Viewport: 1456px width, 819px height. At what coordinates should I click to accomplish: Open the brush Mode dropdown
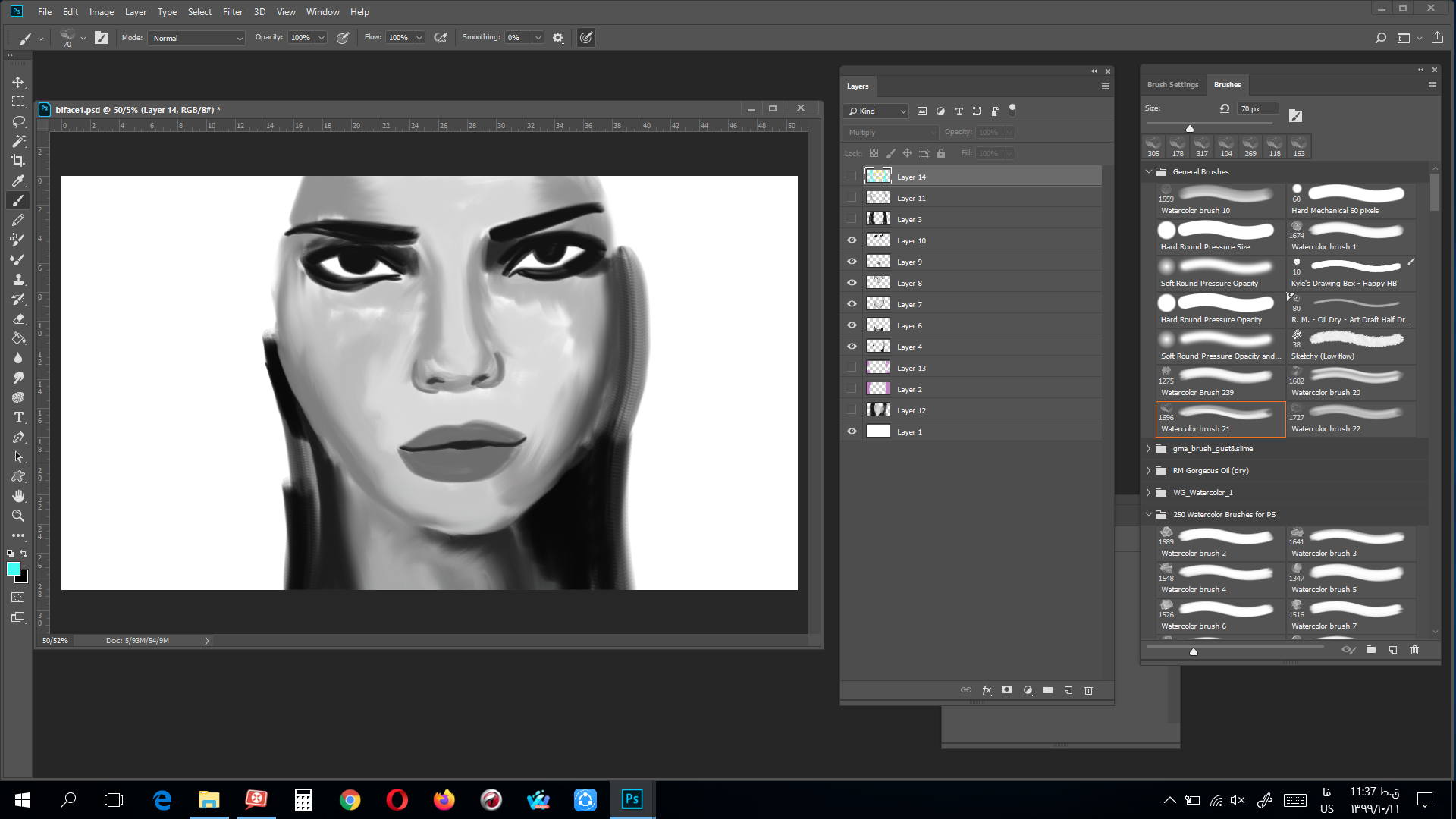coord(196,38)
